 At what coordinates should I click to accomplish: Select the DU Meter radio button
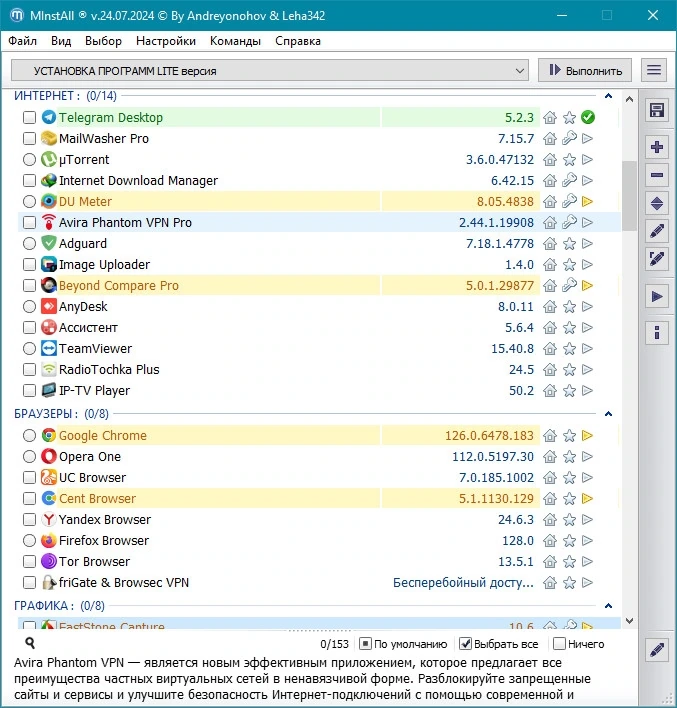(x=29, y=201)
